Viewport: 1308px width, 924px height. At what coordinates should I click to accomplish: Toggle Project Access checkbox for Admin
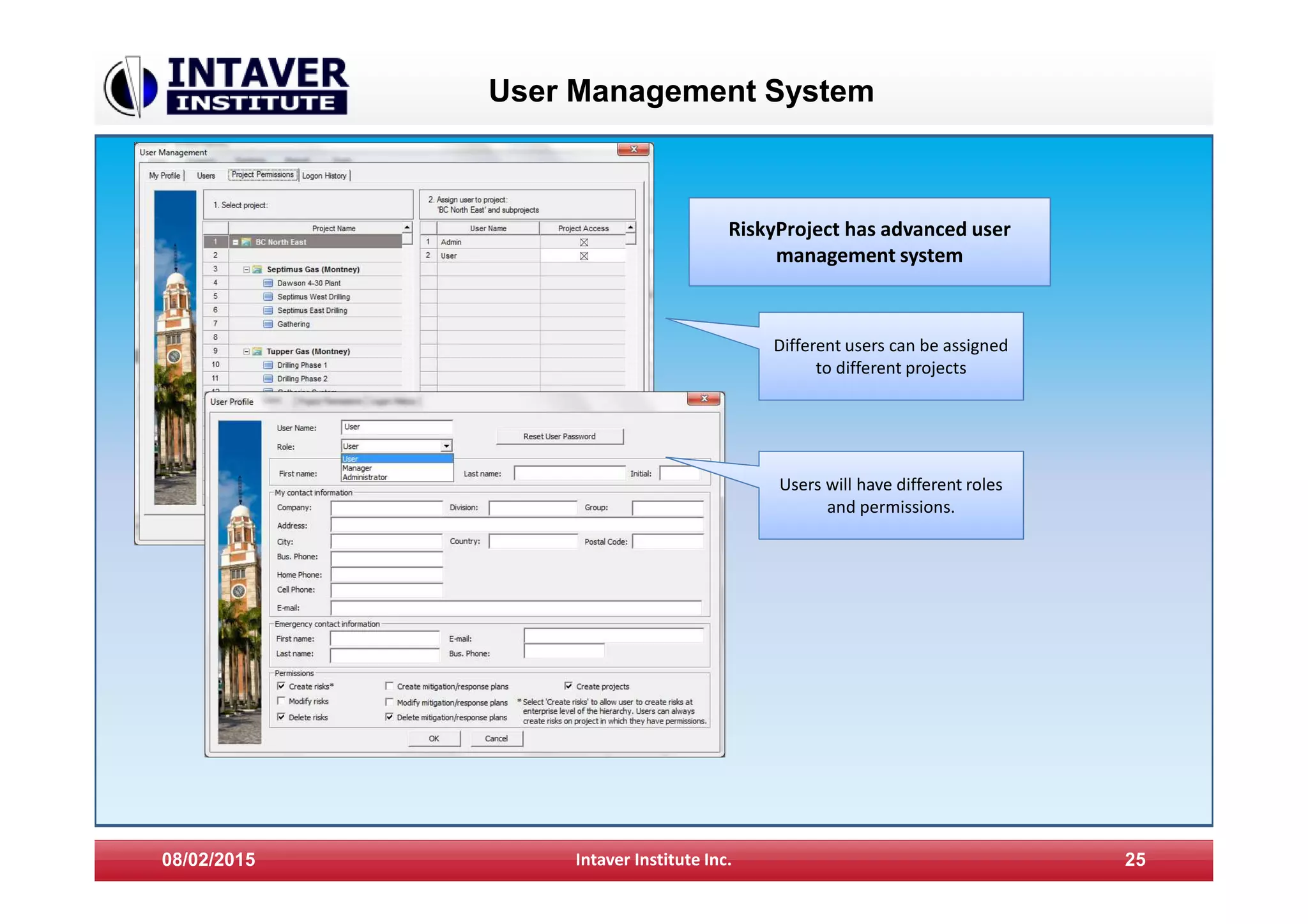point(584,243)
